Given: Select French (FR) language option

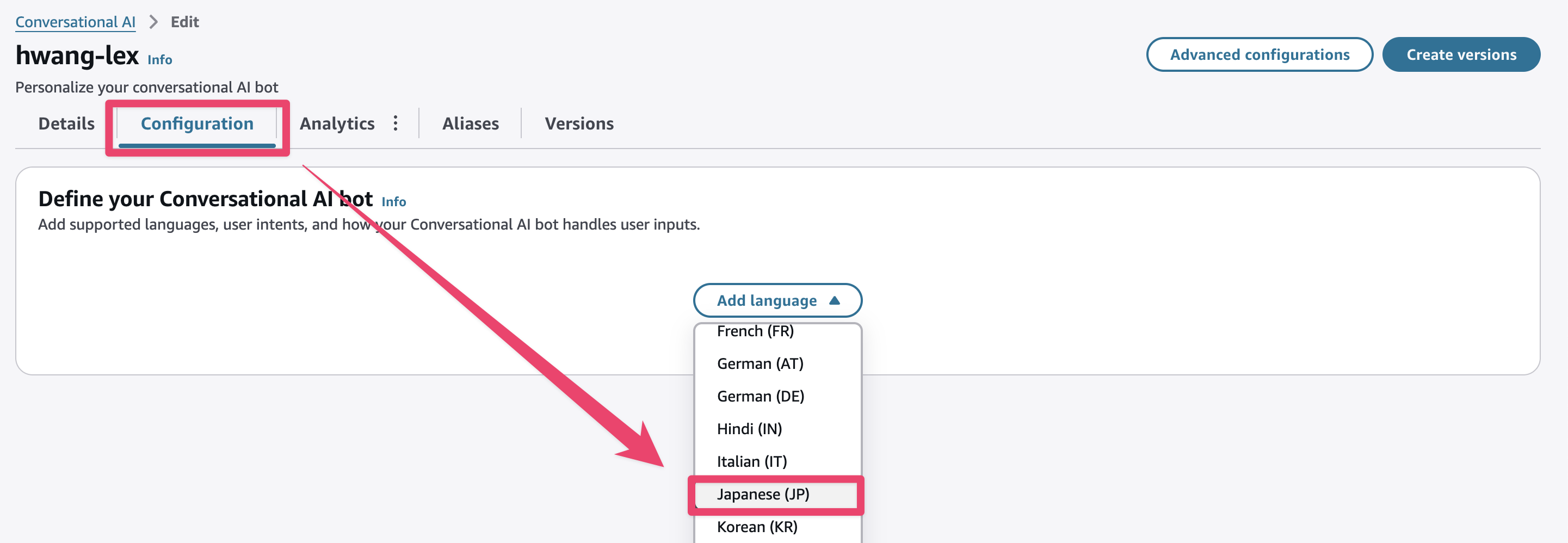Looking at the screenshot, I should pyautogui.click(x=755, y=332).
